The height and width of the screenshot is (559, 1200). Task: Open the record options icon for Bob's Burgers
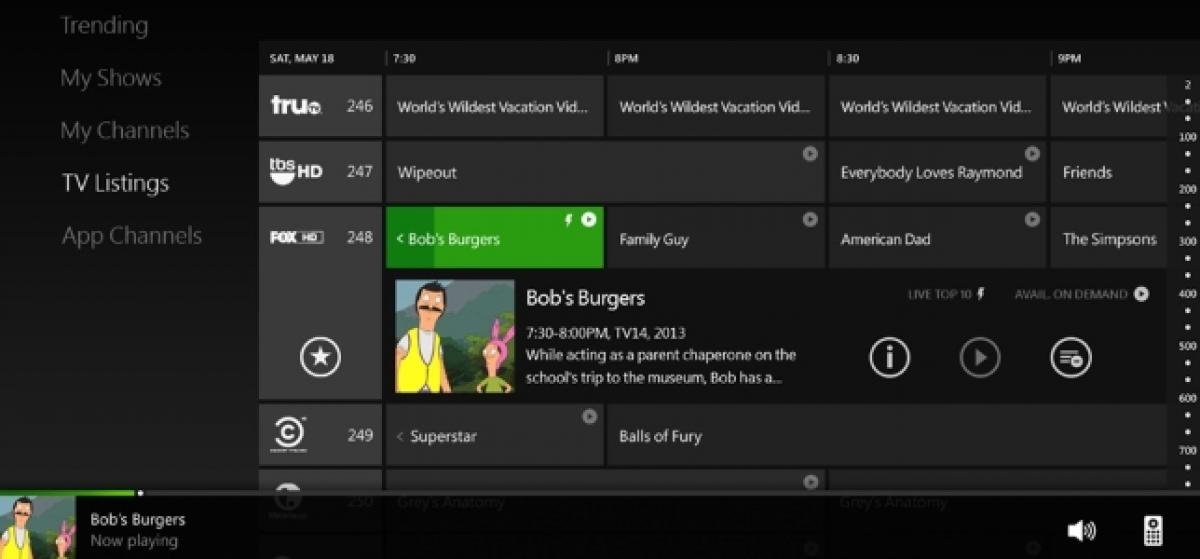[1071, 357]
